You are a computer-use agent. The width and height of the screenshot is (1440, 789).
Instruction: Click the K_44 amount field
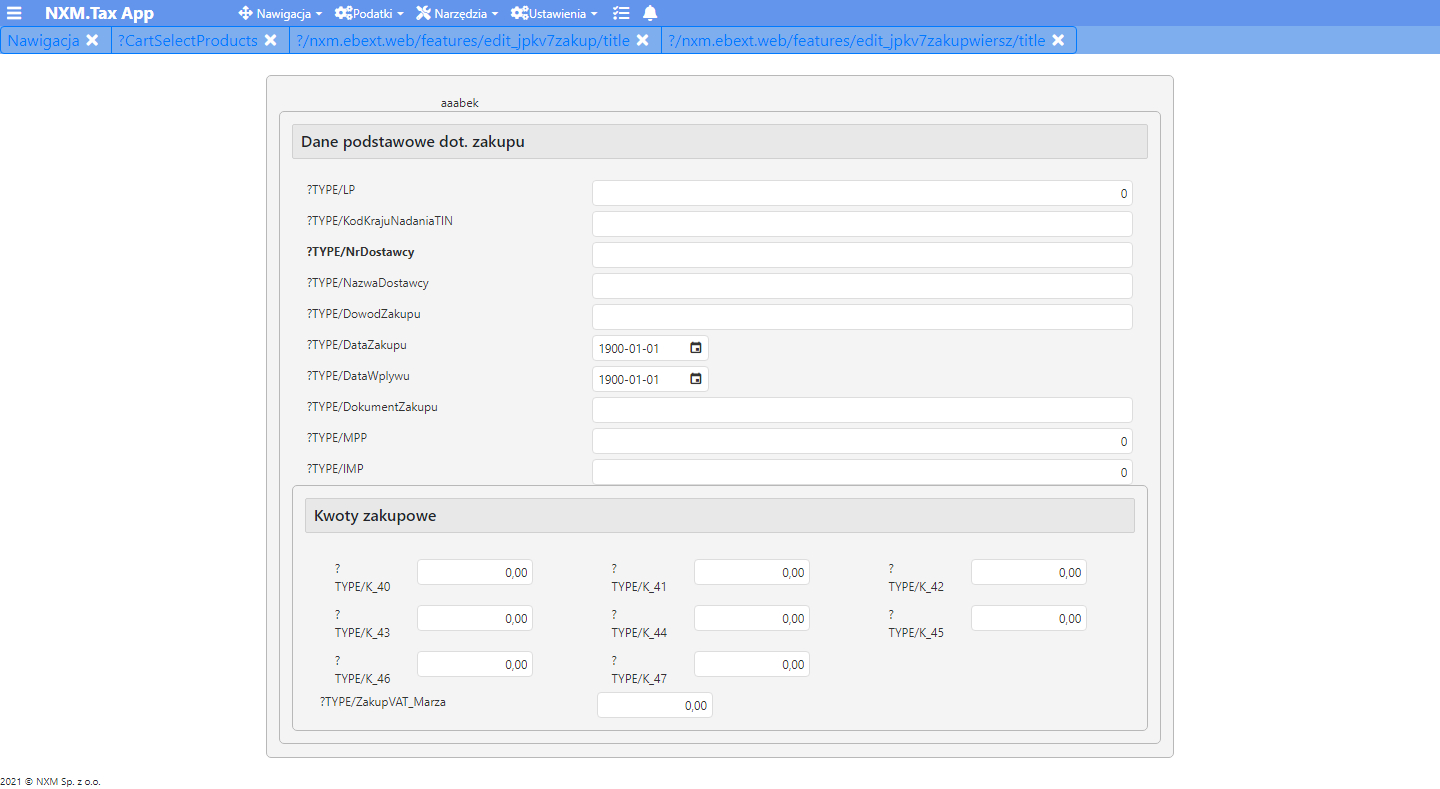point(752,618)
